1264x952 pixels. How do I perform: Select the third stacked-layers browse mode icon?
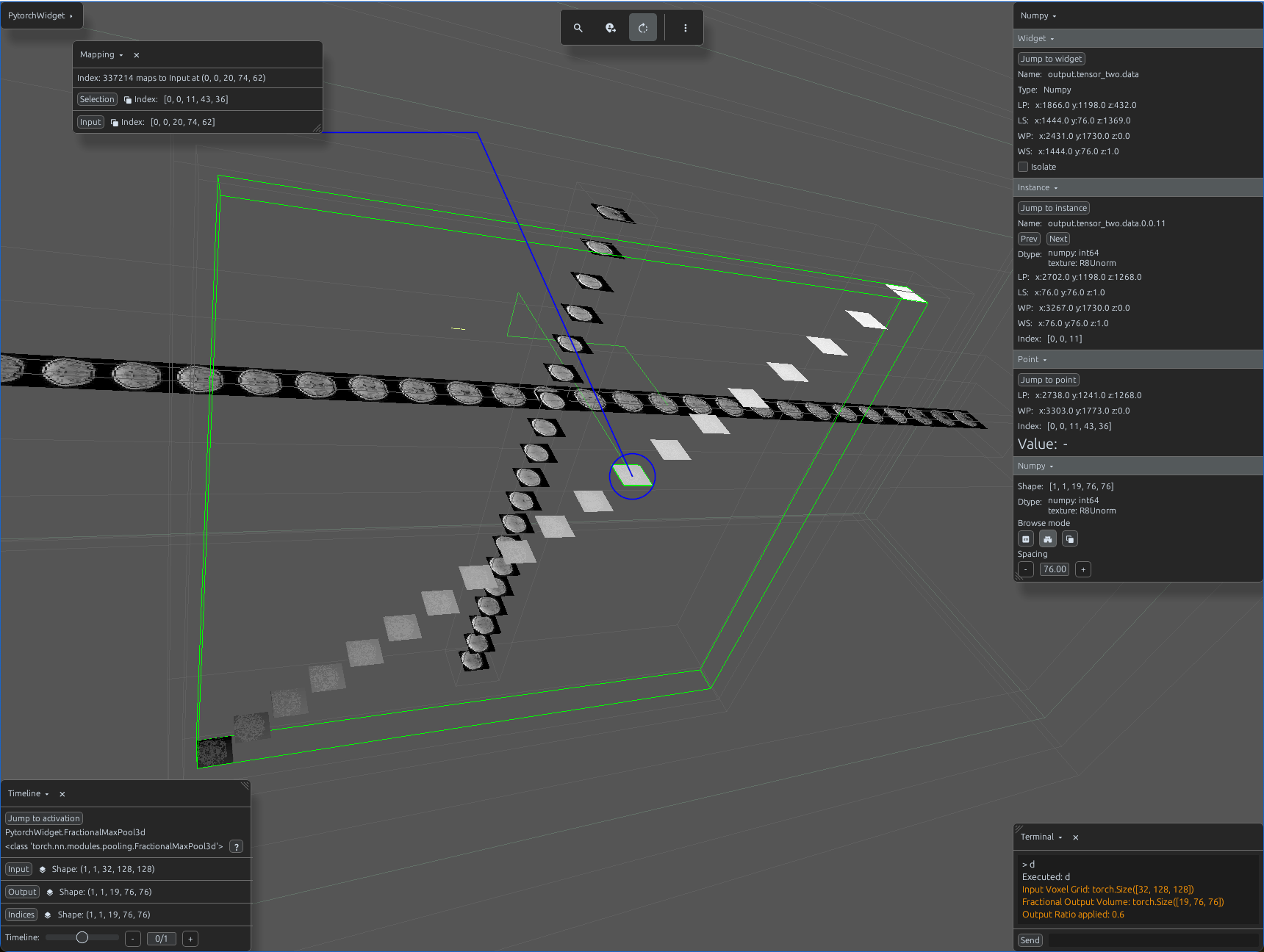(1070, 539)
